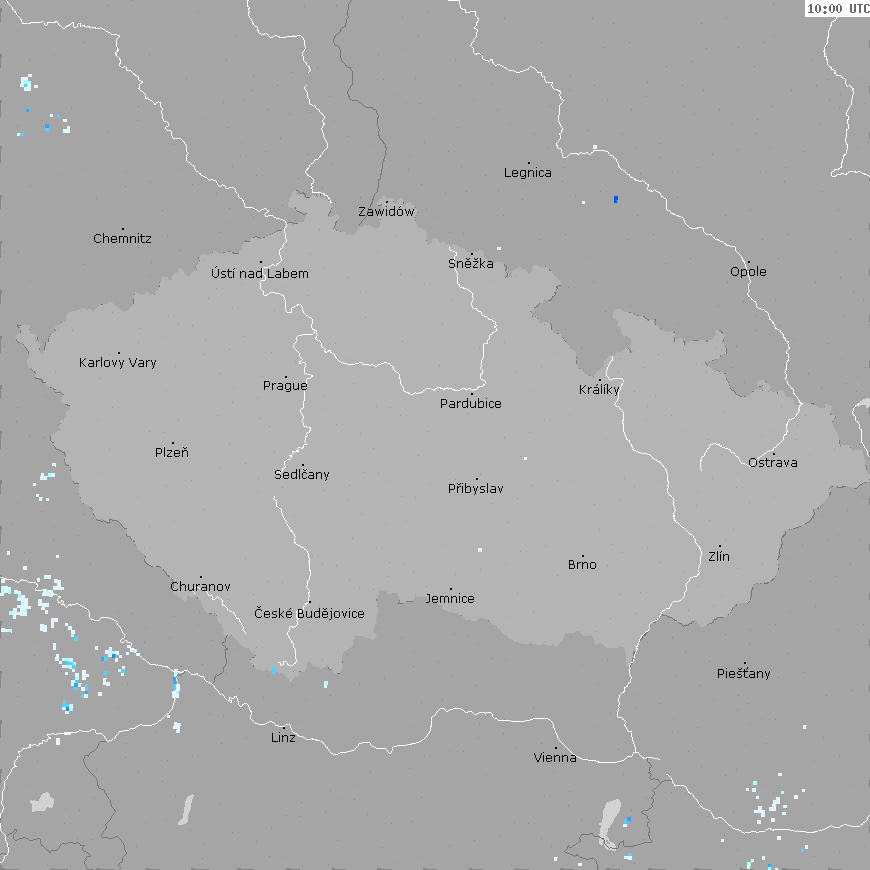This screenshot has width=870, height=870.
Task: Click the Zawidów label
Action: pos(386,211)
